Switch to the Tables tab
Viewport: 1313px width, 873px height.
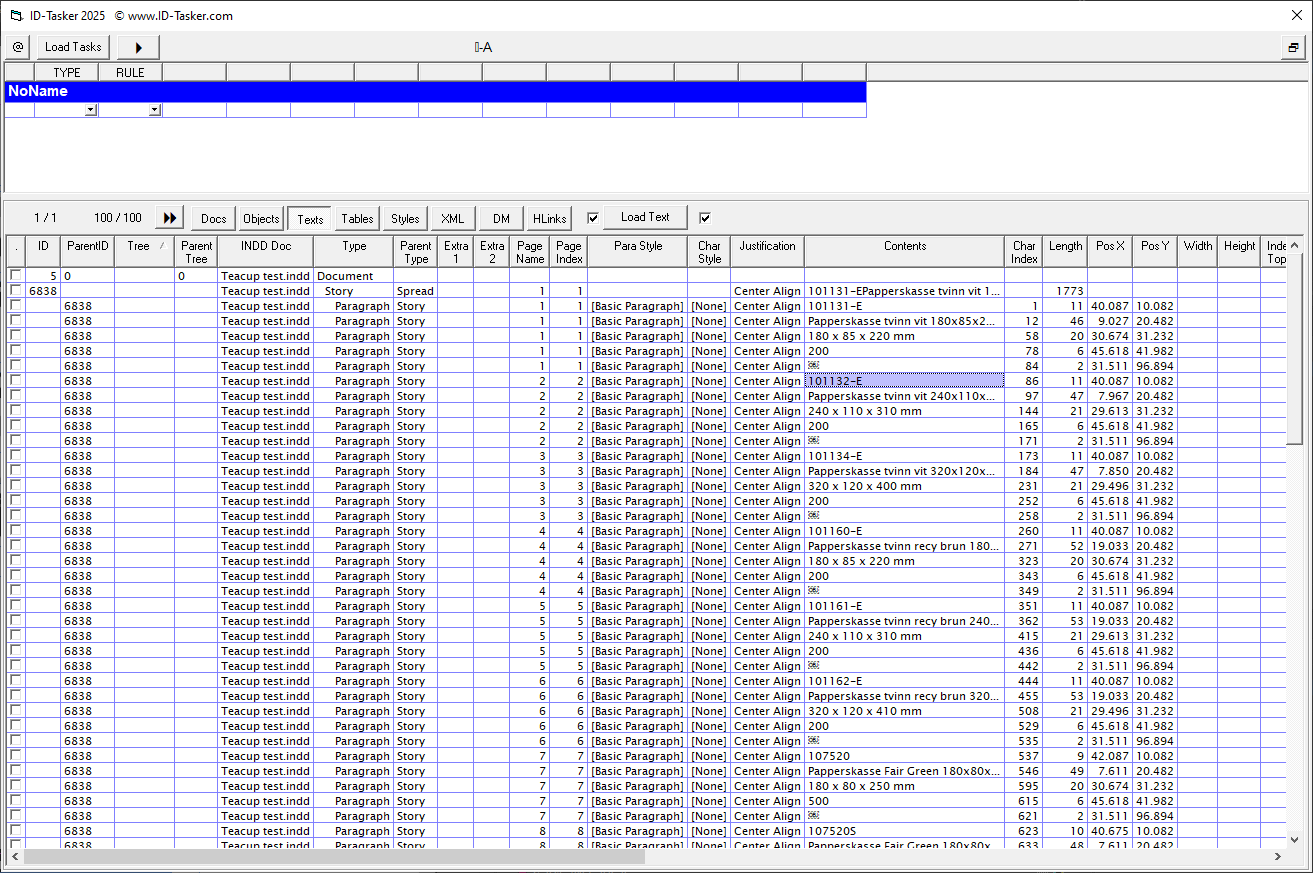(x=356, y=217)
